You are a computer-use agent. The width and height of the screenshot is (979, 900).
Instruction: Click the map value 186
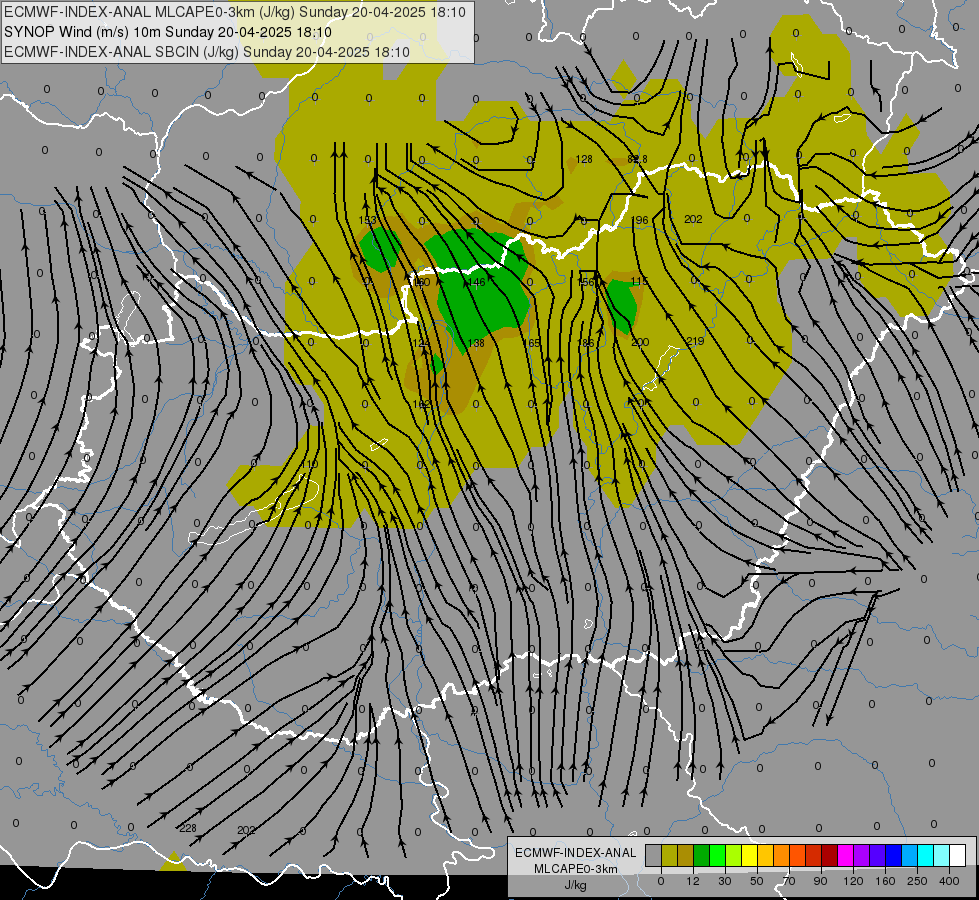[586, 343]
